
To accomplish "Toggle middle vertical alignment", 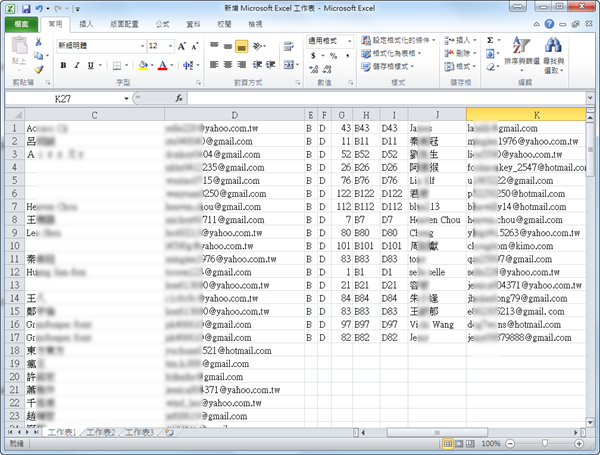I will point(228,46).
